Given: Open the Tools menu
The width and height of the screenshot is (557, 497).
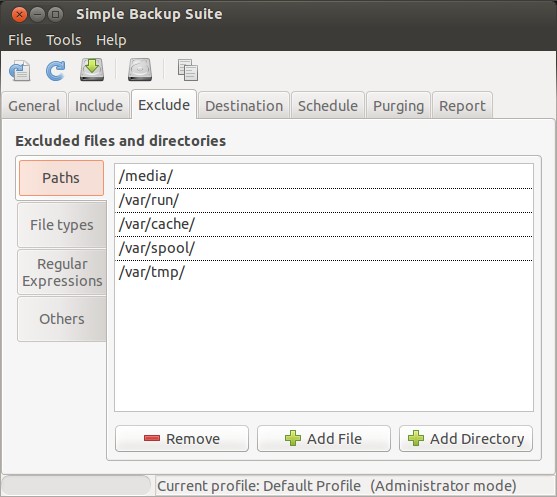Looking at the screenshot, I should coord(64,40).
